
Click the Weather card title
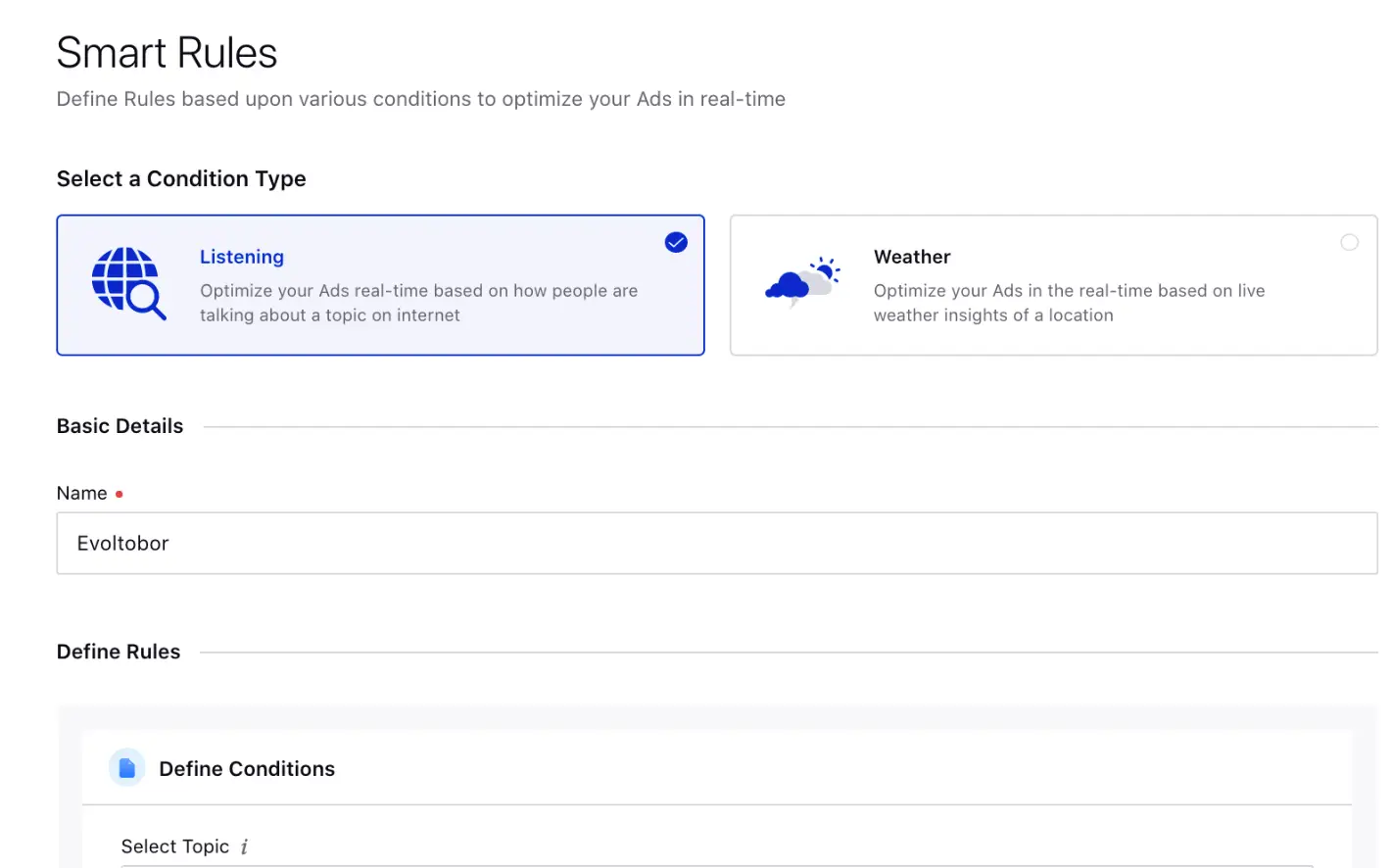coord(912,257)
